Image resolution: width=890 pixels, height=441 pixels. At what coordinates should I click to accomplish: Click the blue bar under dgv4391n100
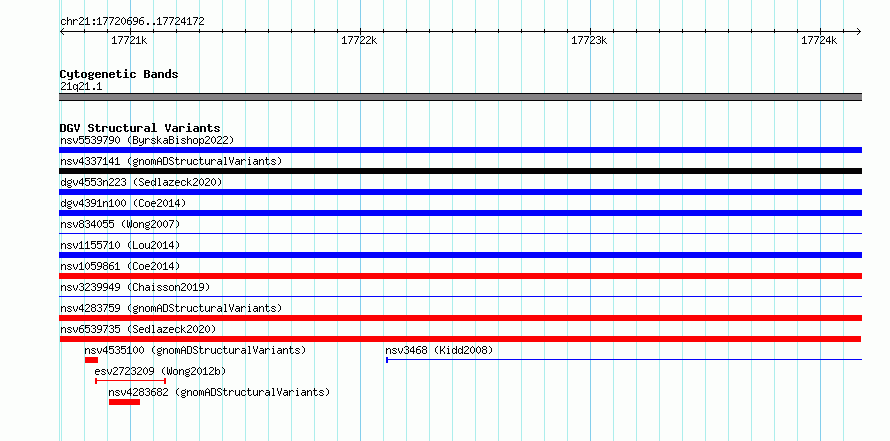pyautogui.click(x=460, y=213)
